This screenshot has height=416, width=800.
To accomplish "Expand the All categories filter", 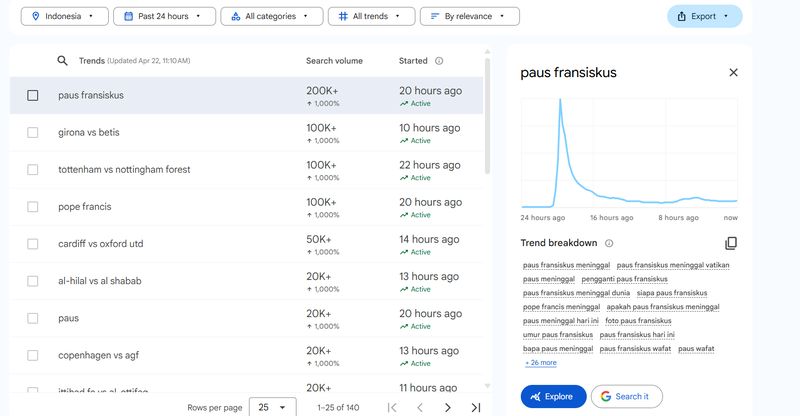I will pos(271,16).
